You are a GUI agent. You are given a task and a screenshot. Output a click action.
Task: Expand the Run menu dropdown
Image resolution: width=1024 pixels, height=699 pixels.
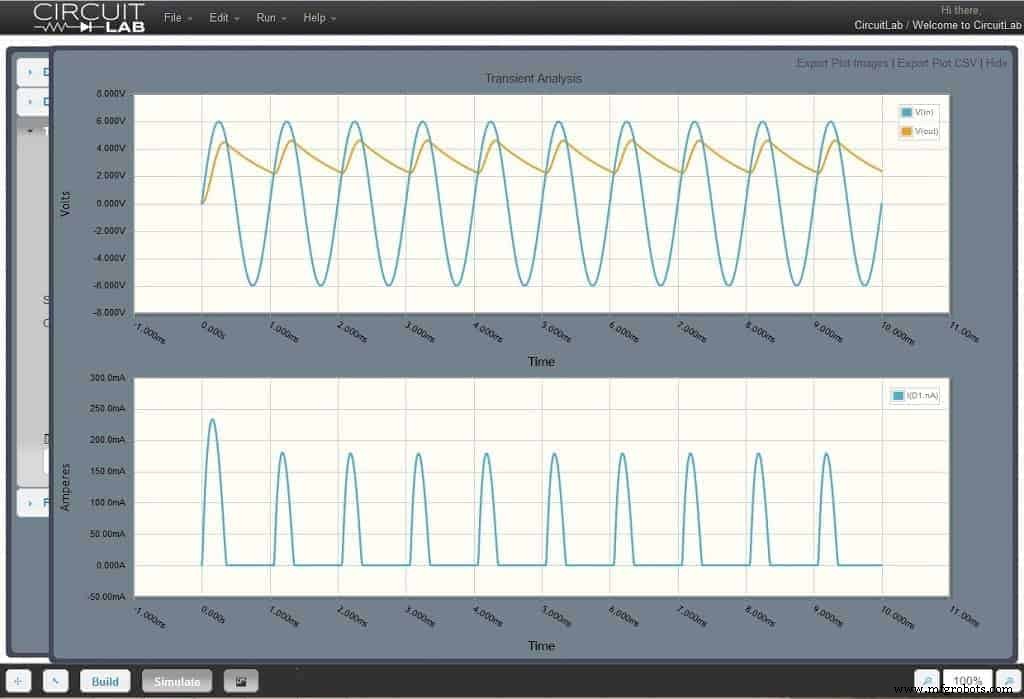(x=265, y=17)
